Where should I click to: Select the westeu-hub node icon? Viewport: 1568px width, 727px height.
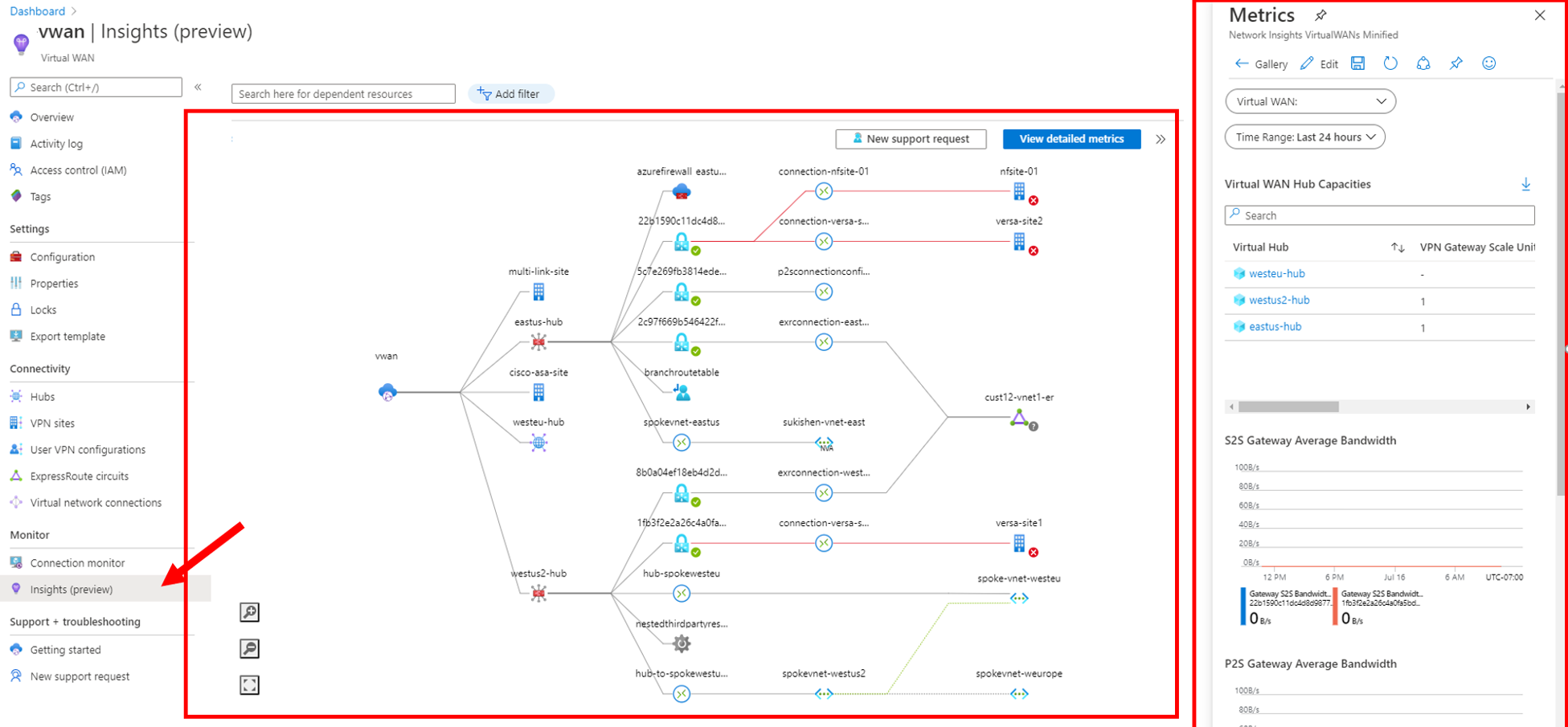point(538,443)
